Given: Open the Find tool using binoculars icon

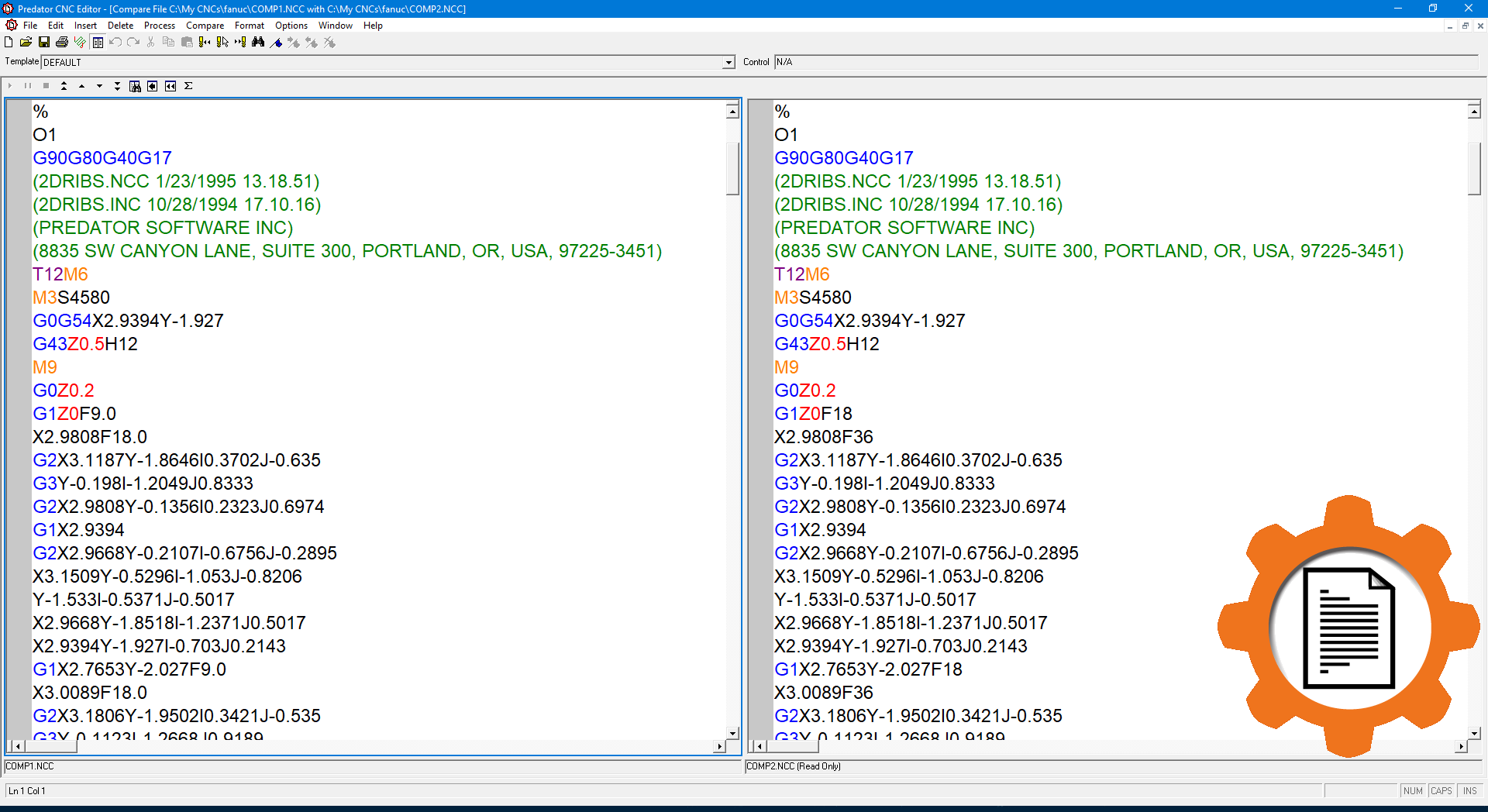Looking at the screenshot, I should [259, 43].
